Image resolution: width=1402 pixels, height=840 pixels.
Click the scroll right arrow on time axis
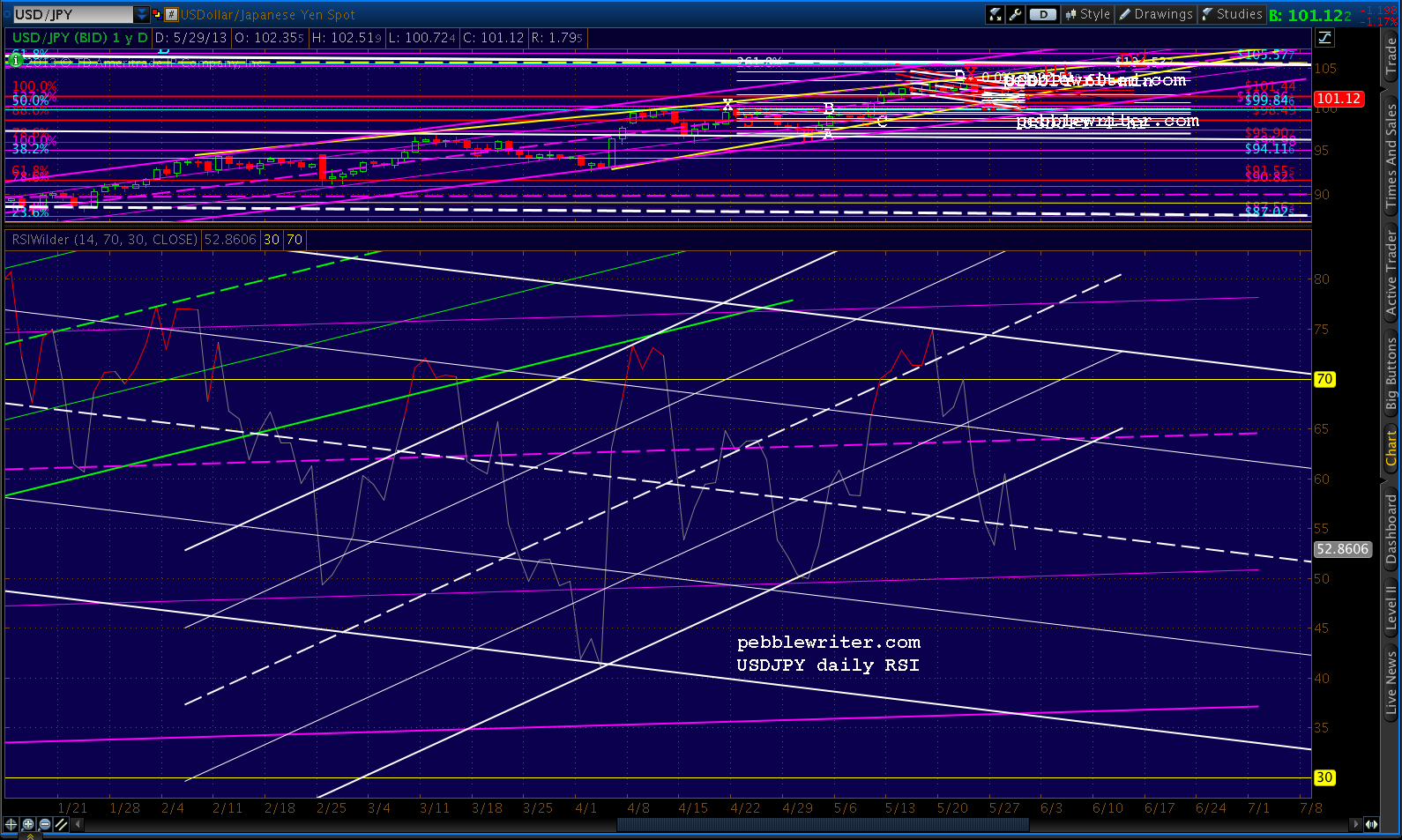[1355, 824]
